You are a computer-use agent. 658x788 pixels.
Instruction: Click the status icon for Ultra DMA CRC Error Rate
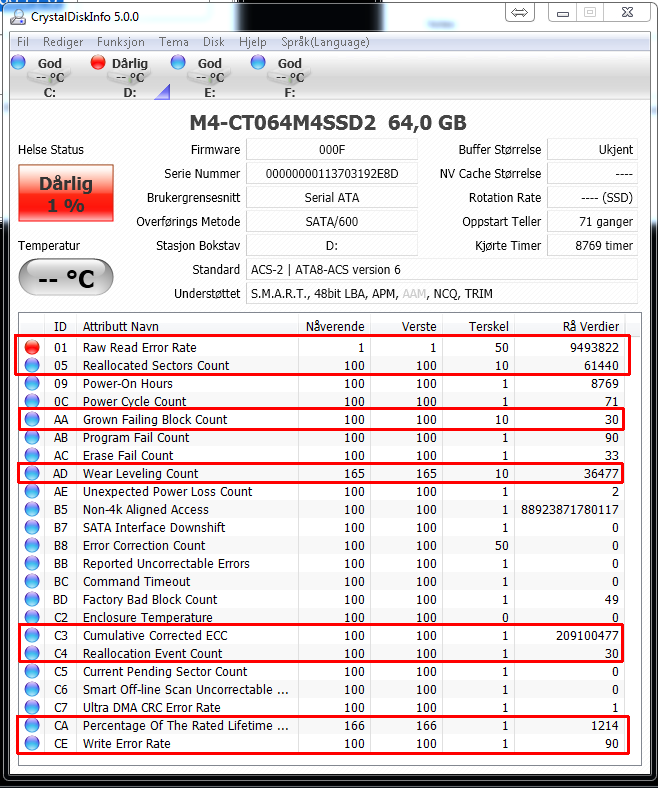pos(32,708)
